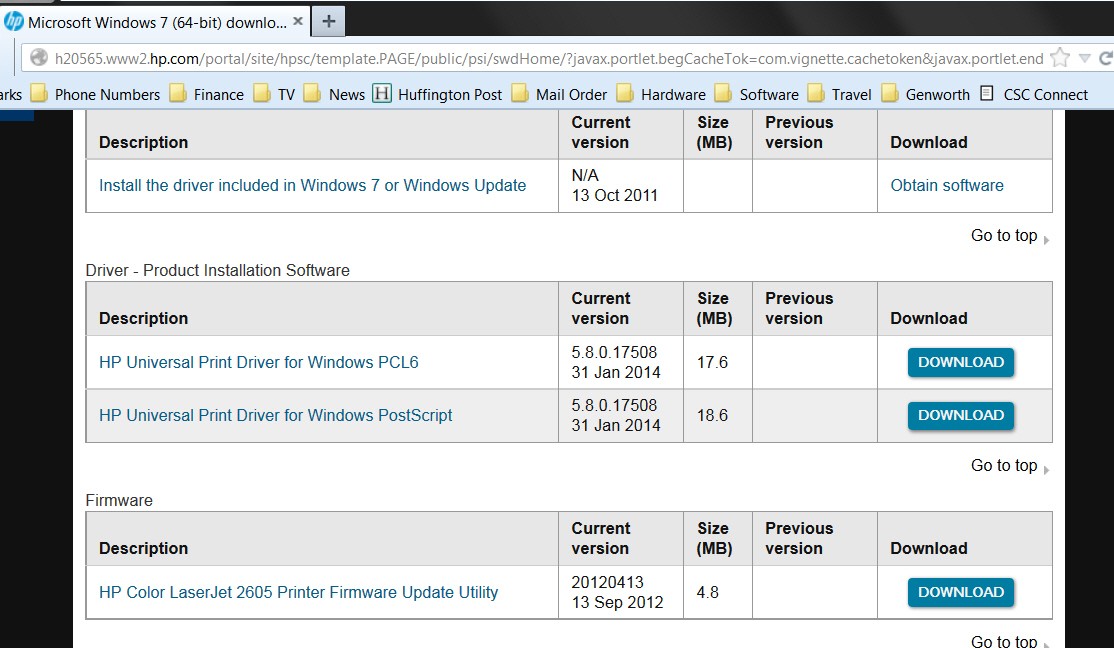Image resolution: width=1114 pixels, height=648 pixels.
Task: Close the Microsoft Windows 7 download tab
Action: pos(298,21)
